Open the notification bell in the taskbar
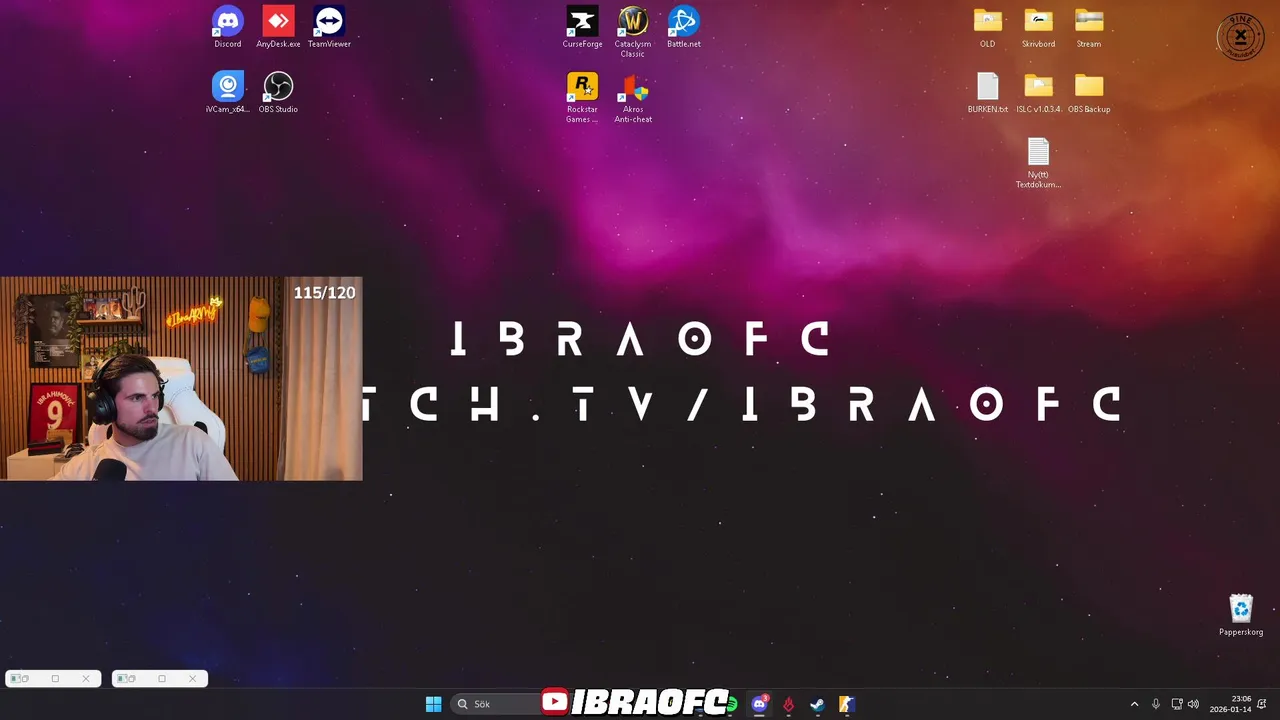The height and width of the screenshot is (720, 1280). [x=1262, y=704]
